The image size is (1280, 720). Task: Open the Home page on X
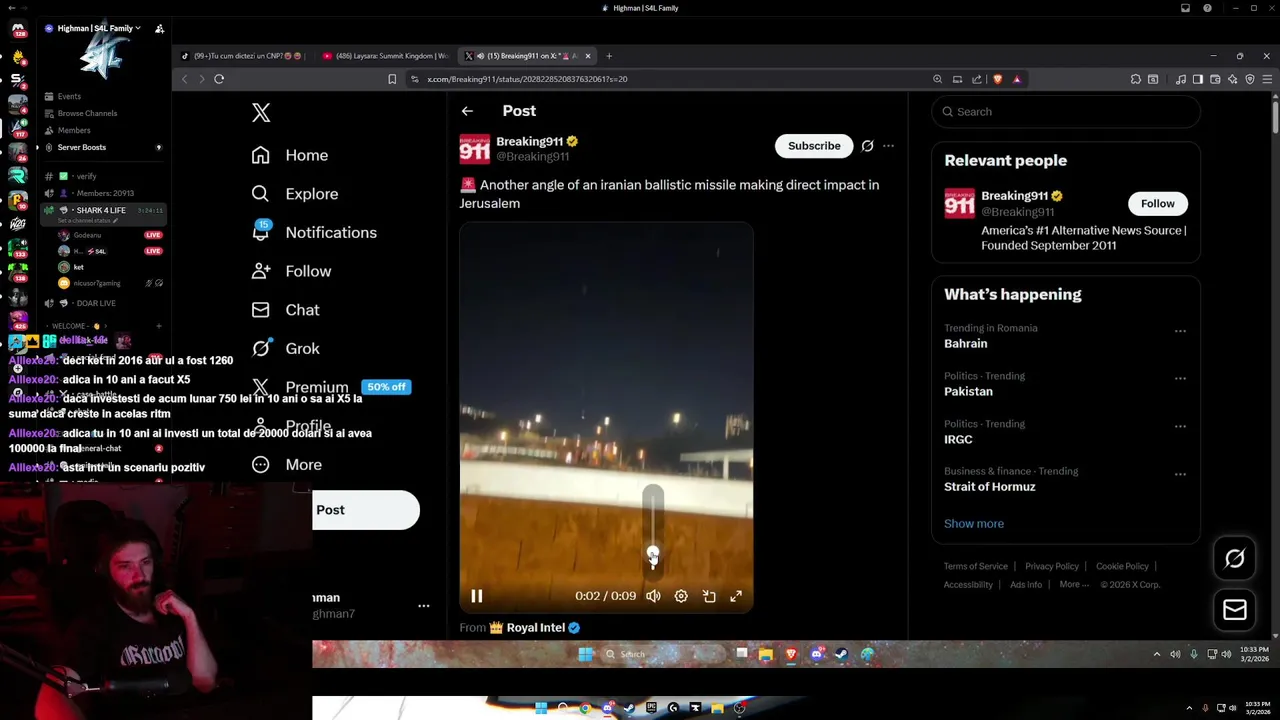290,155
